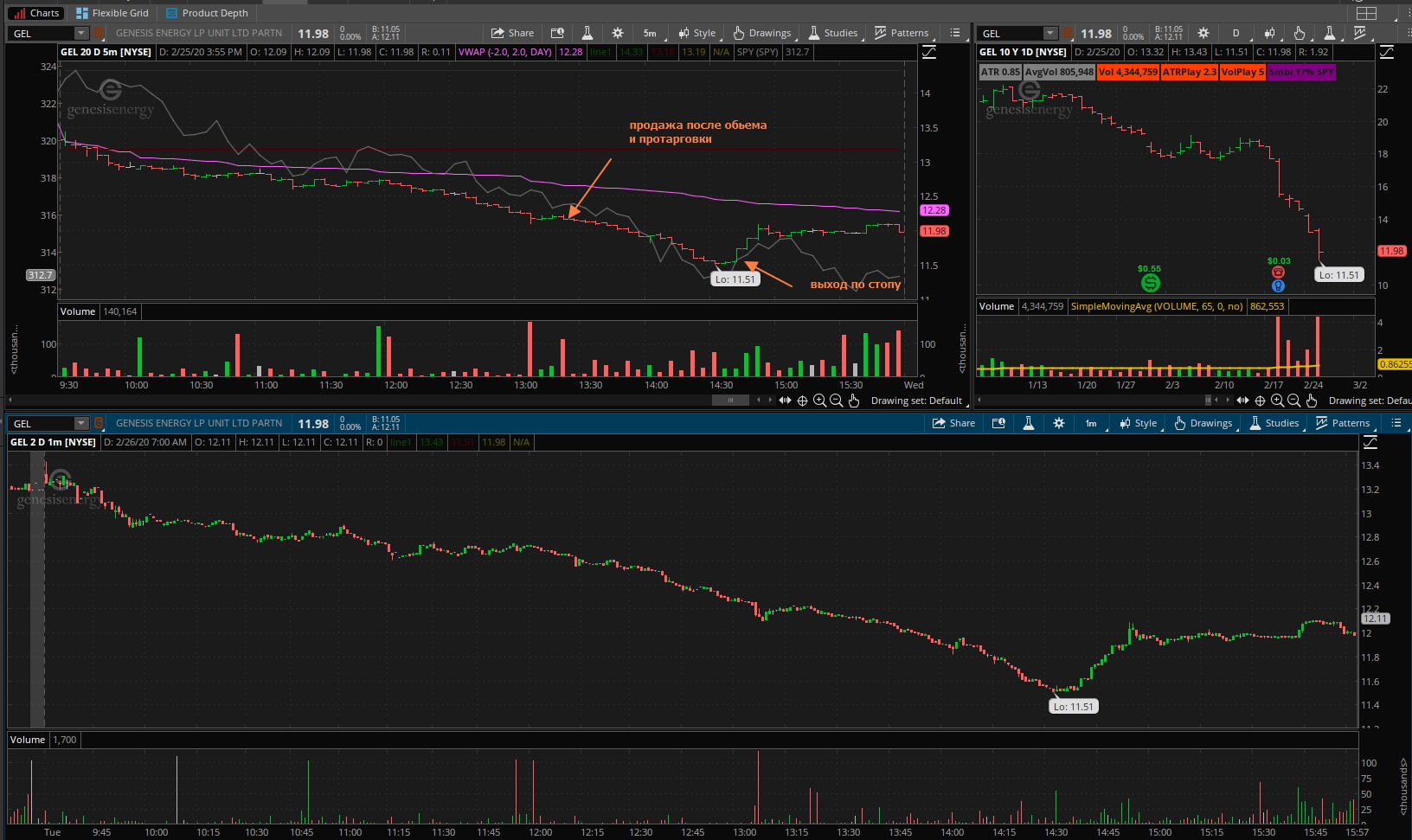Switch to the Product Depth tab

[207, 13]
